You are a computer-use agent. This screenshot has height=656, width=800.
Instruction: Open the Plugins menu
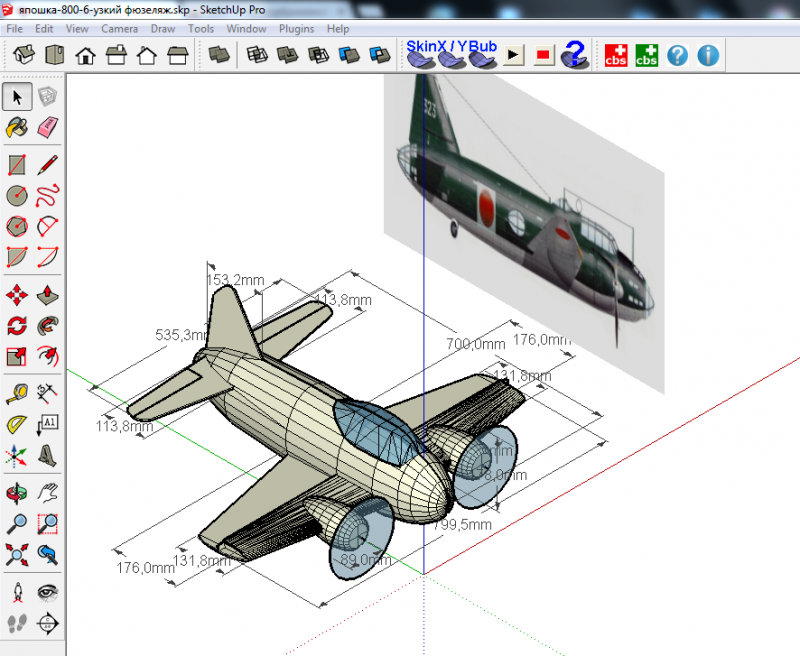[x=296, y=29]
